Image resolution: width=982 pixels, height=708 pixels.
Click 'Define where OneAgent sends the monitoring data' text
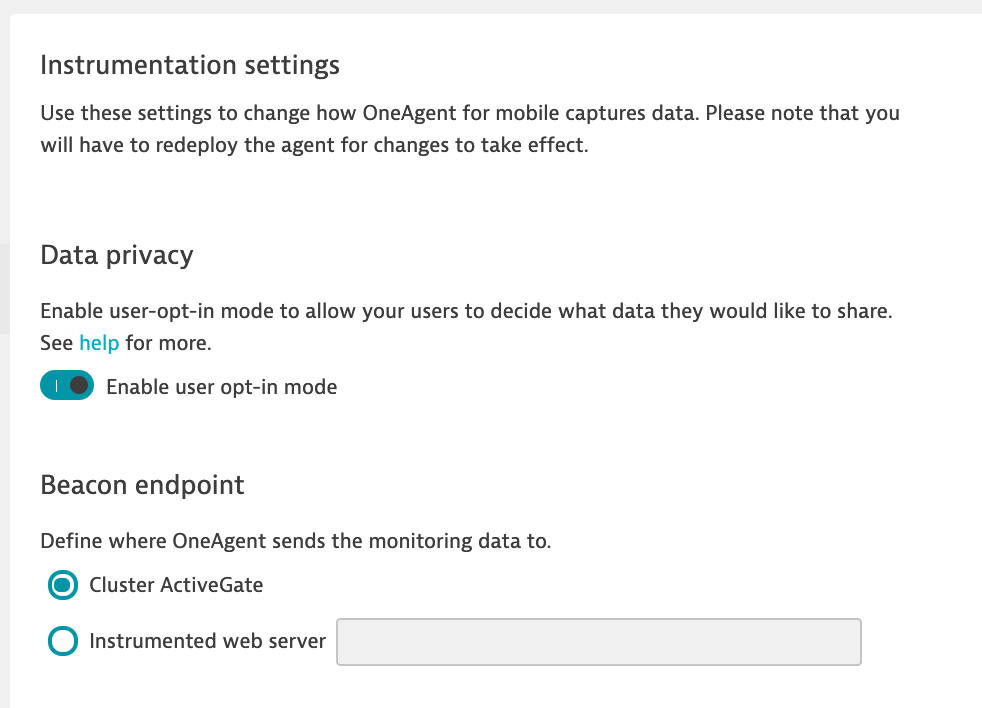296,542
